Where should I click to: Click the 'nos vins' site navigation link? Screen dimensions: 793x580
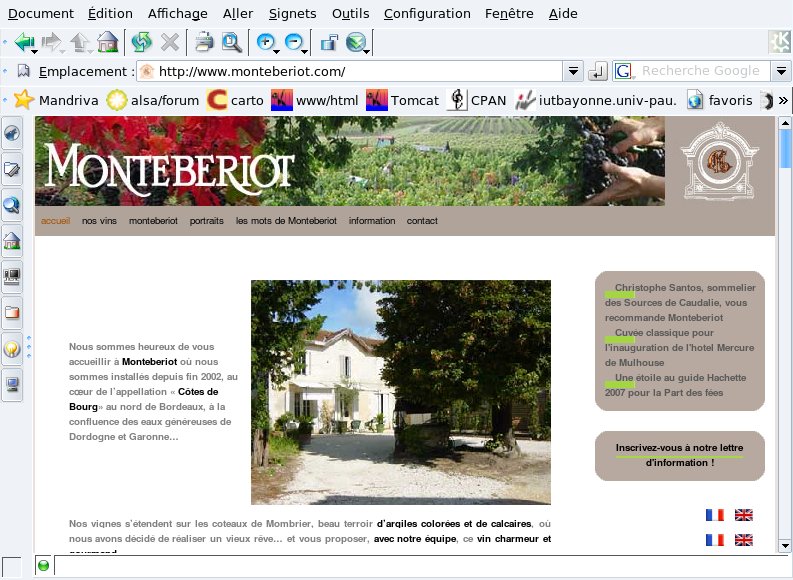pyautogui.click(x=99, y=221)
